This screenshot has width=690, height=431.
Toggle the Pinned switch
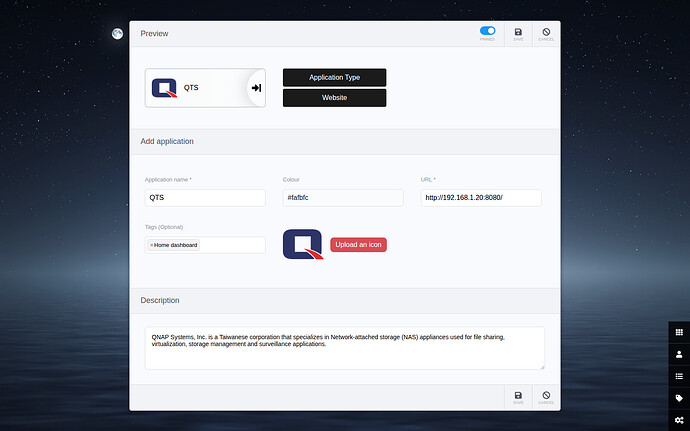pos(487,31)
